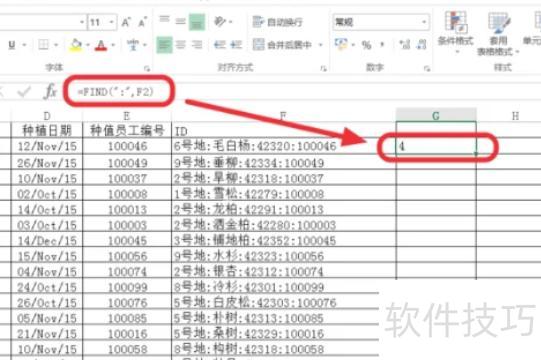
Task: Apply the red Font Color
Action: click(x=101, y=45)
